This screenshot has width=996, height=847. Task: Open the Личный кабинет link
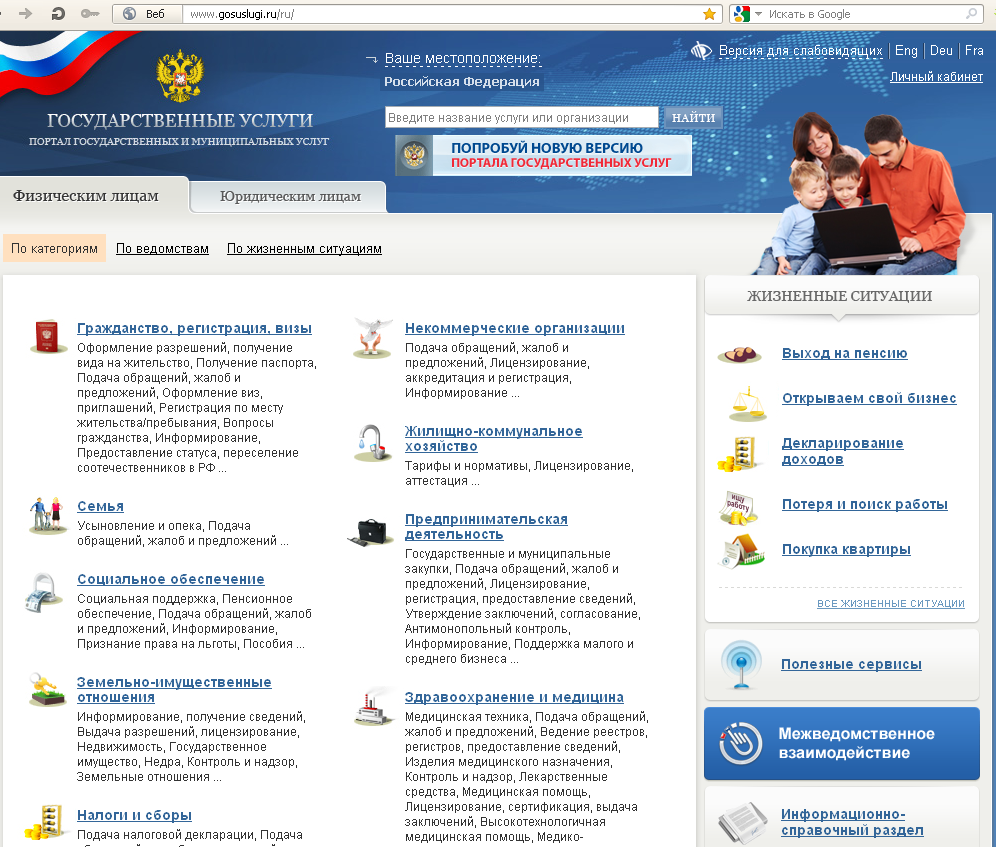click(x=936, y=77)
